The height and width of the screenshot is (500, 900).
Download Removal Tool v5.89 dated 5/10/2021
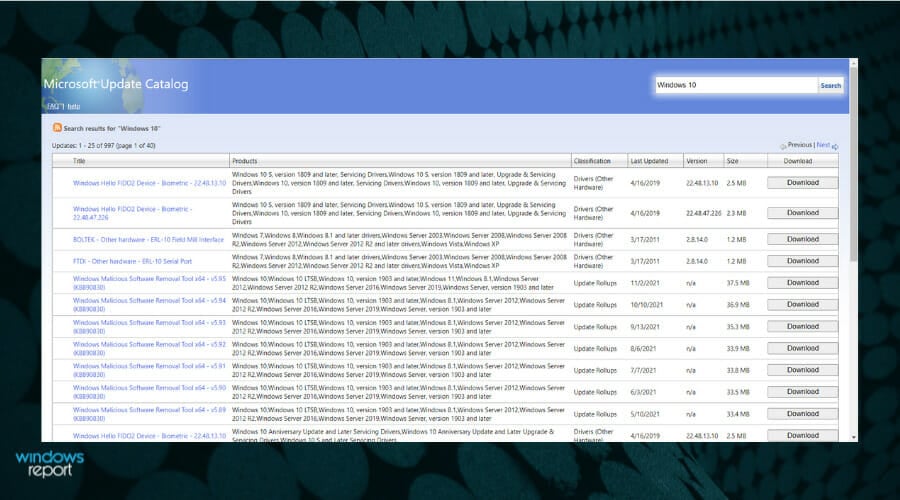tap(802, 414)
